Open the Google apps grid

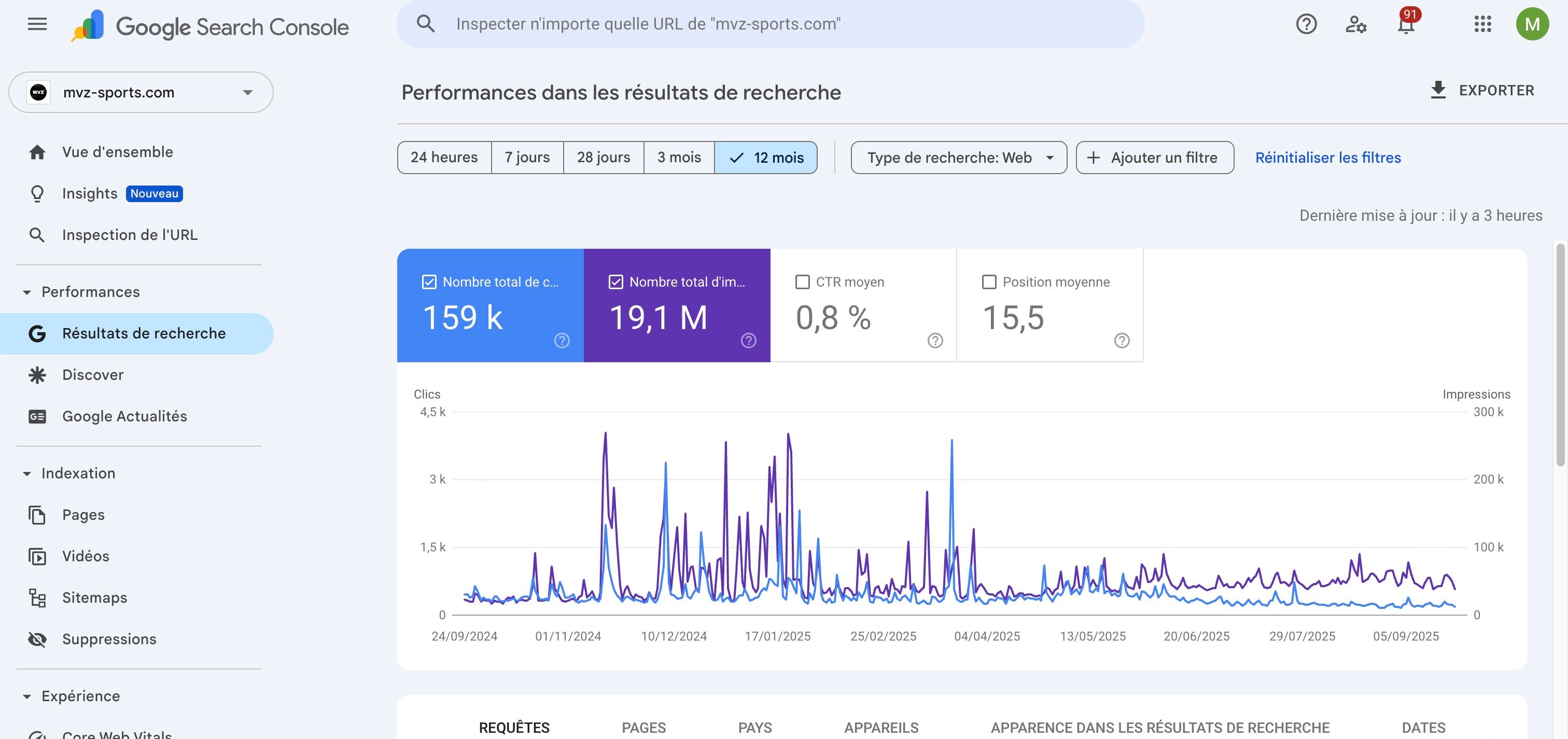1483,24
